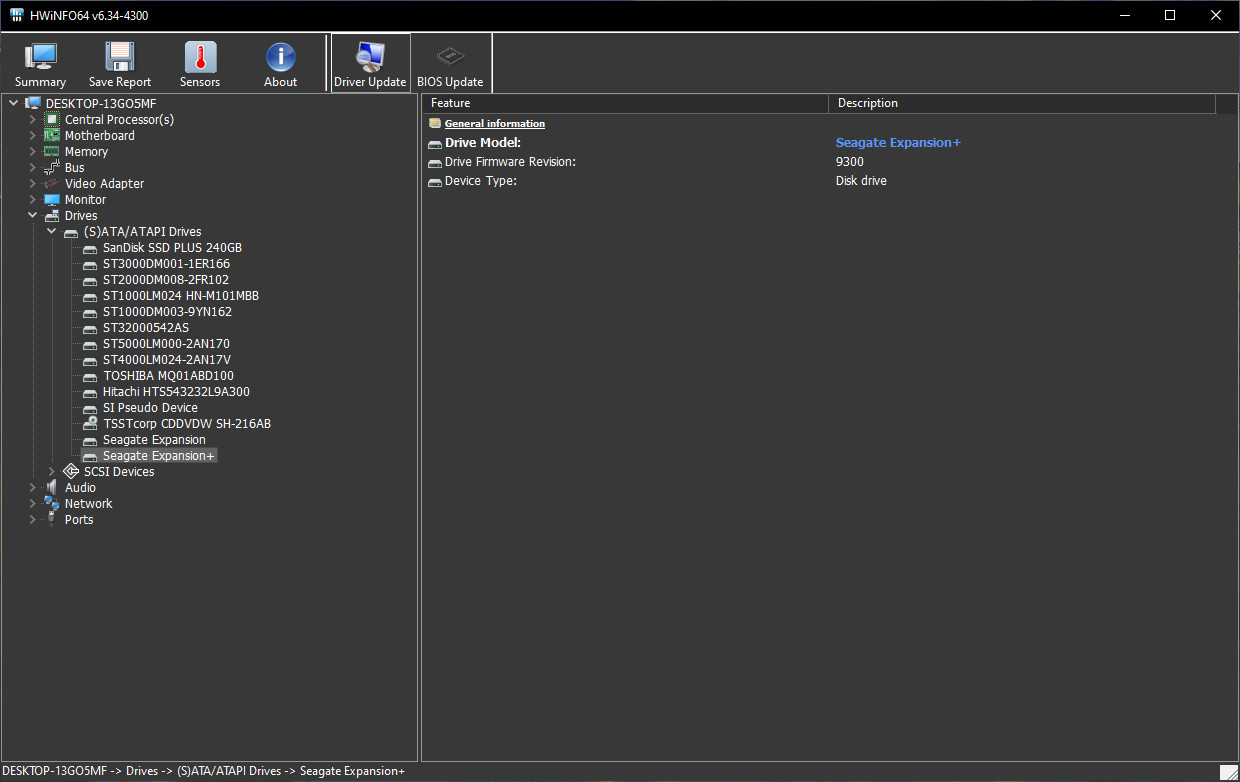Expand the Central Processor(s) node
Viewport: 1240px width, 782px height.
(32, 120)
